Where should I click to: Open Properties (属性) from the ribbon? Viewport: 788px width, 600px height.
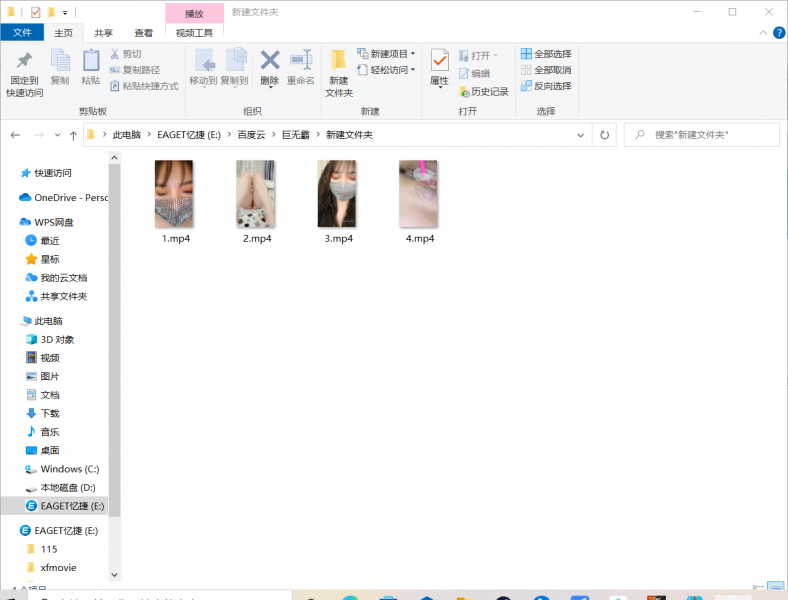coord(439,62)
